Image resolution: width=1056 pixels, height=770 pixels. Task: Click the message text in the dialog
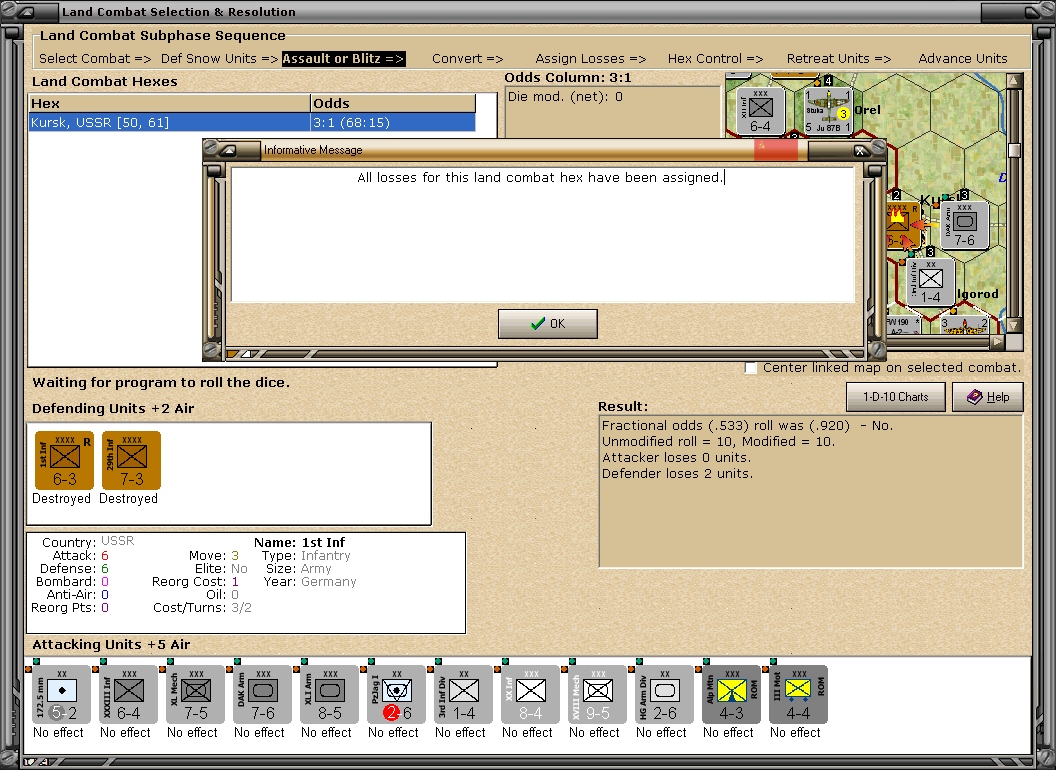point(540,178)
